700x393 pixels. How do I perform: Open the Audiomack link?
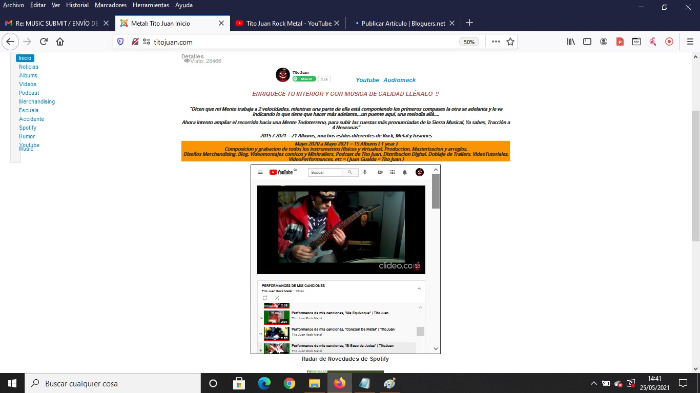coord(399,80)
